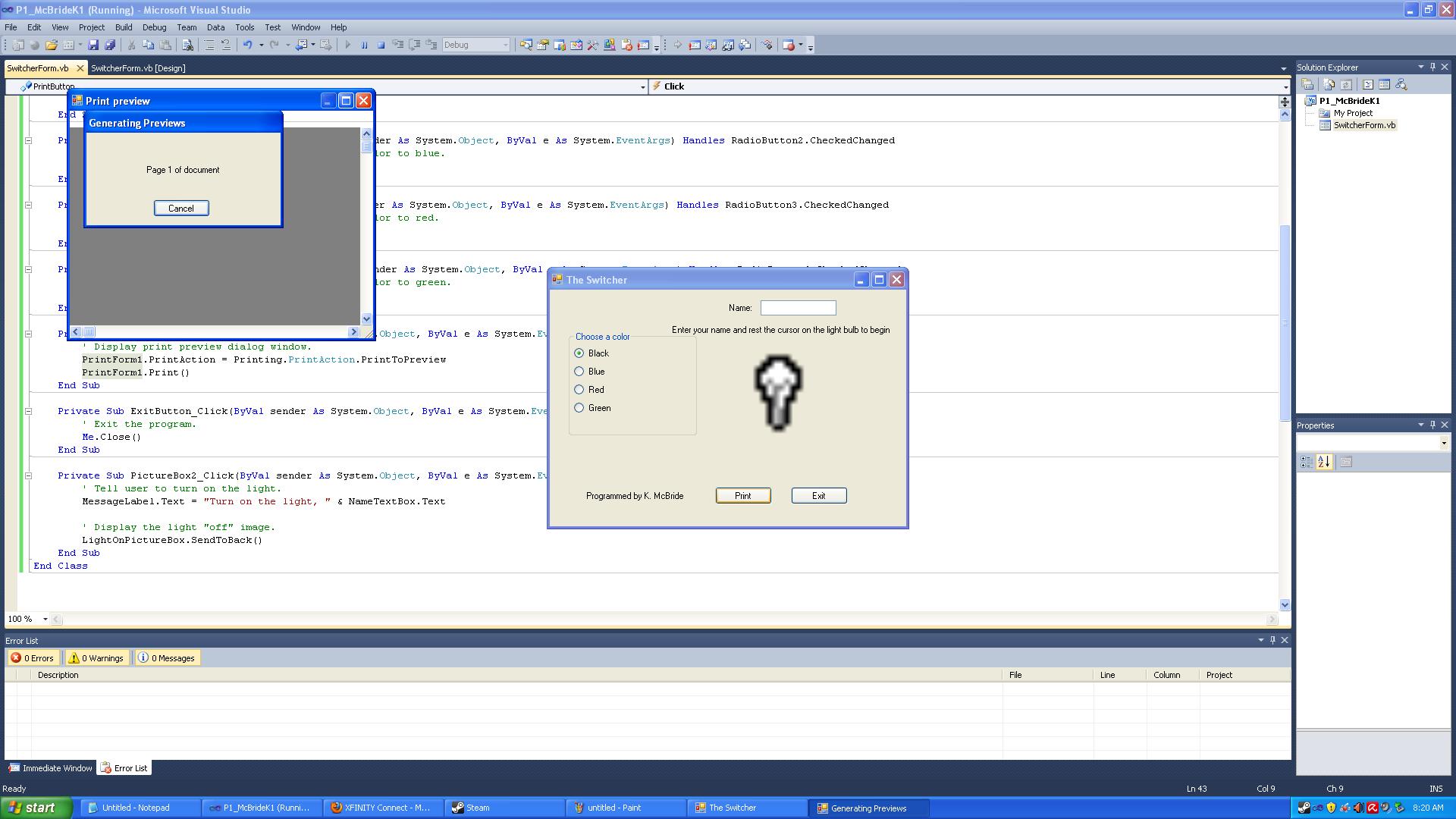The width and height of the screenshot is (1456, 819).
Task: Click the Cut scissors icon
Action: point(131,45)
